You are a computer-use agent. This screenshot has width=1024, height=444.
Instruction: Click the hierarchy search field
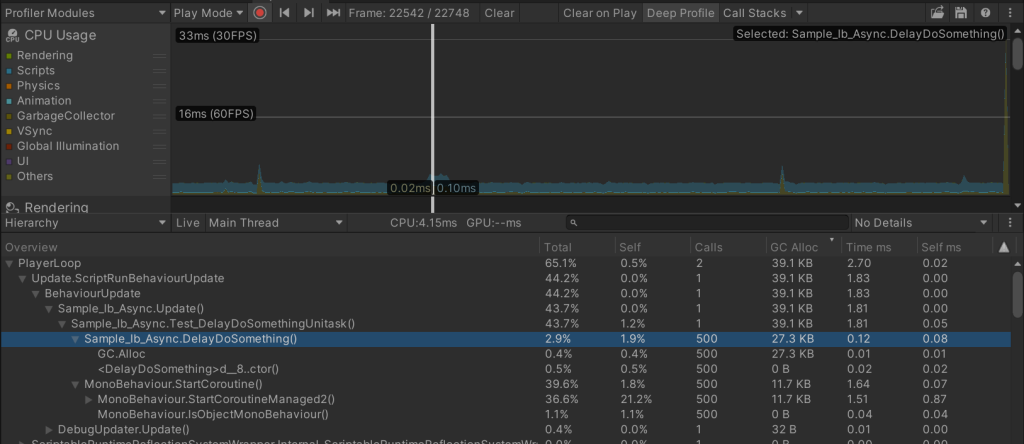coord(706,223)
